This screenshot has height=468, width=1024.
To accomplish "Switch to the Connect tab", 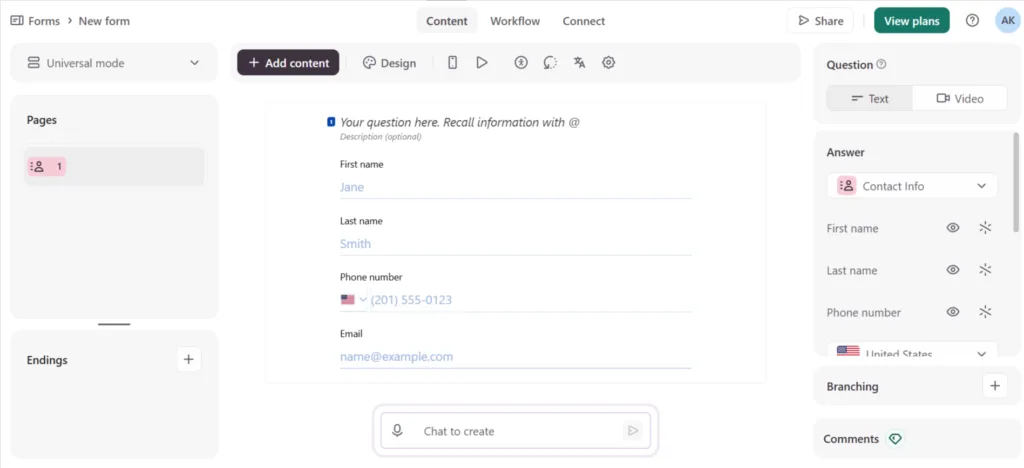I will (584, 21).
